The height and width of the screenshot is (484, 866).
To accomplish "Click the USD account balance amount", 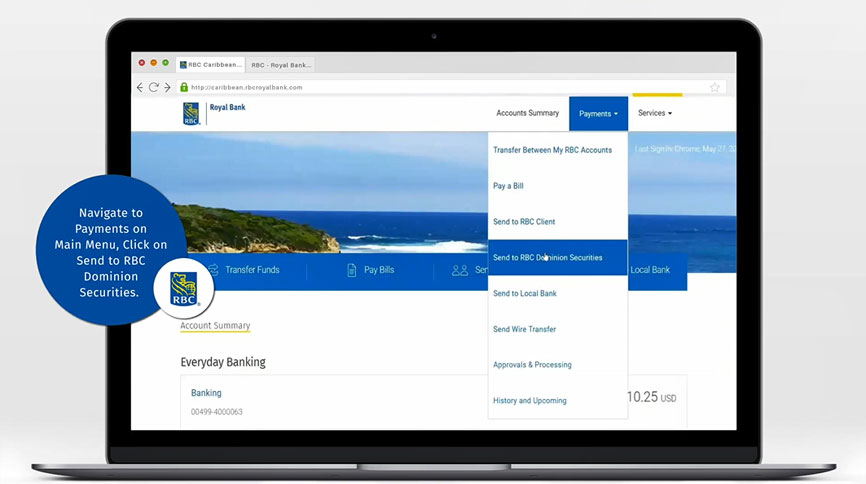I will (651, 397).
